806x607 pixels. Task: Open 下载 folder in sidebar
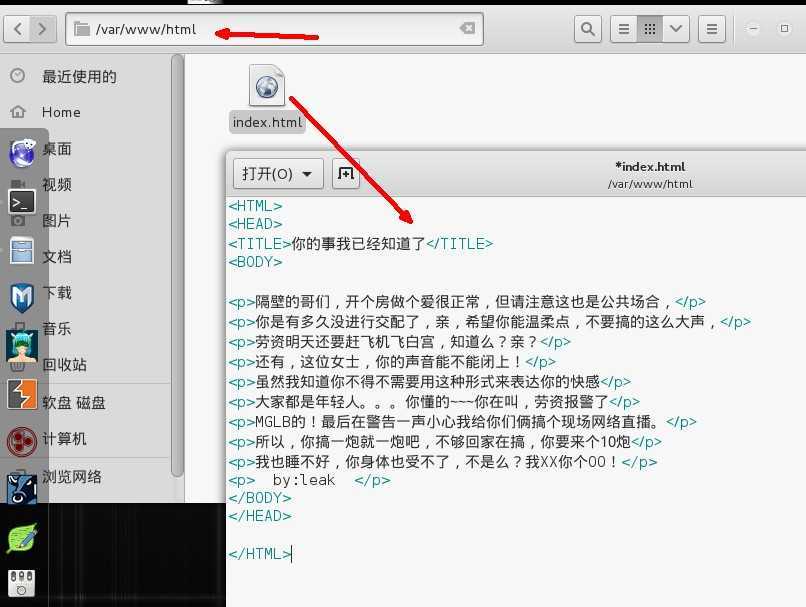(x=57, y=293)
